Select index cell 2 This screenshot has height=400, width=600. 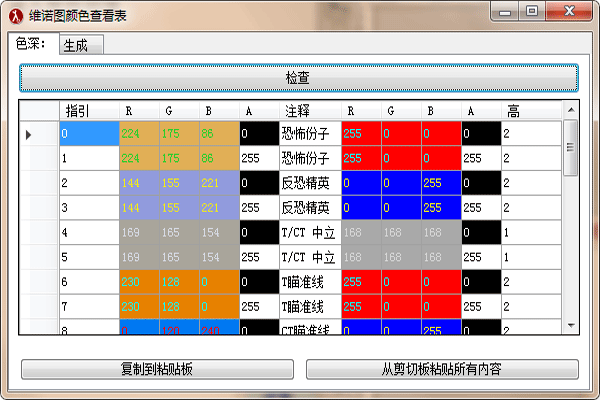coord(89,183)
